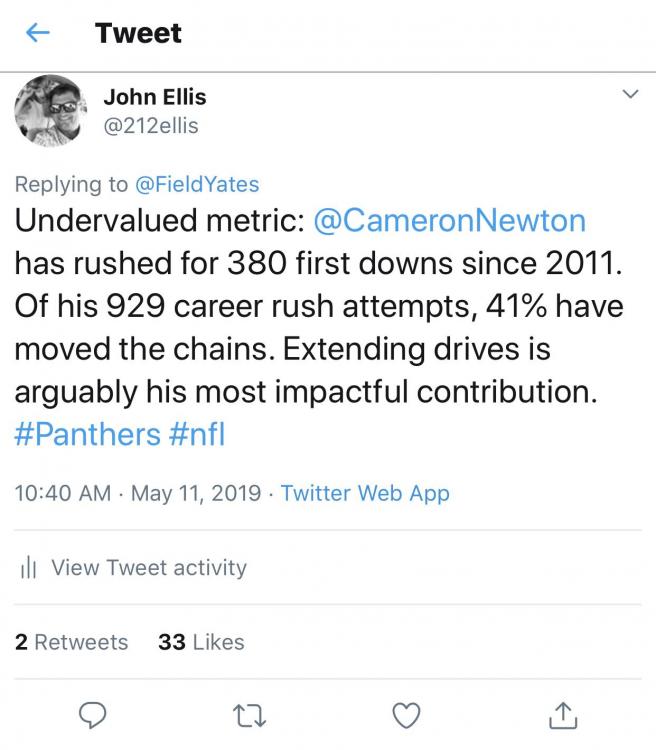Click the Tweet page header title
The height and width of the screenshot is (750, 656).
click(139, 33)
